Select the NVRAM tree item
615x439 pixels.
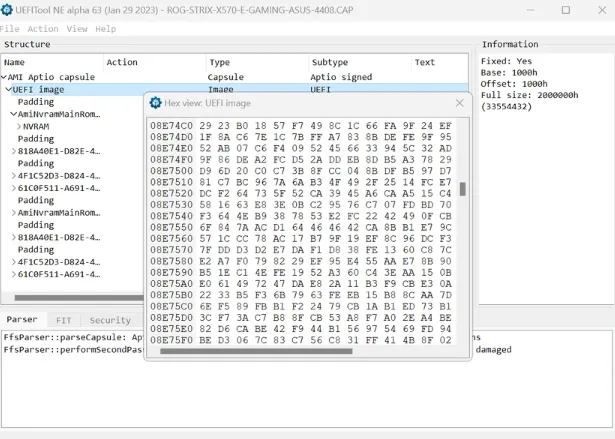(36, 126)
